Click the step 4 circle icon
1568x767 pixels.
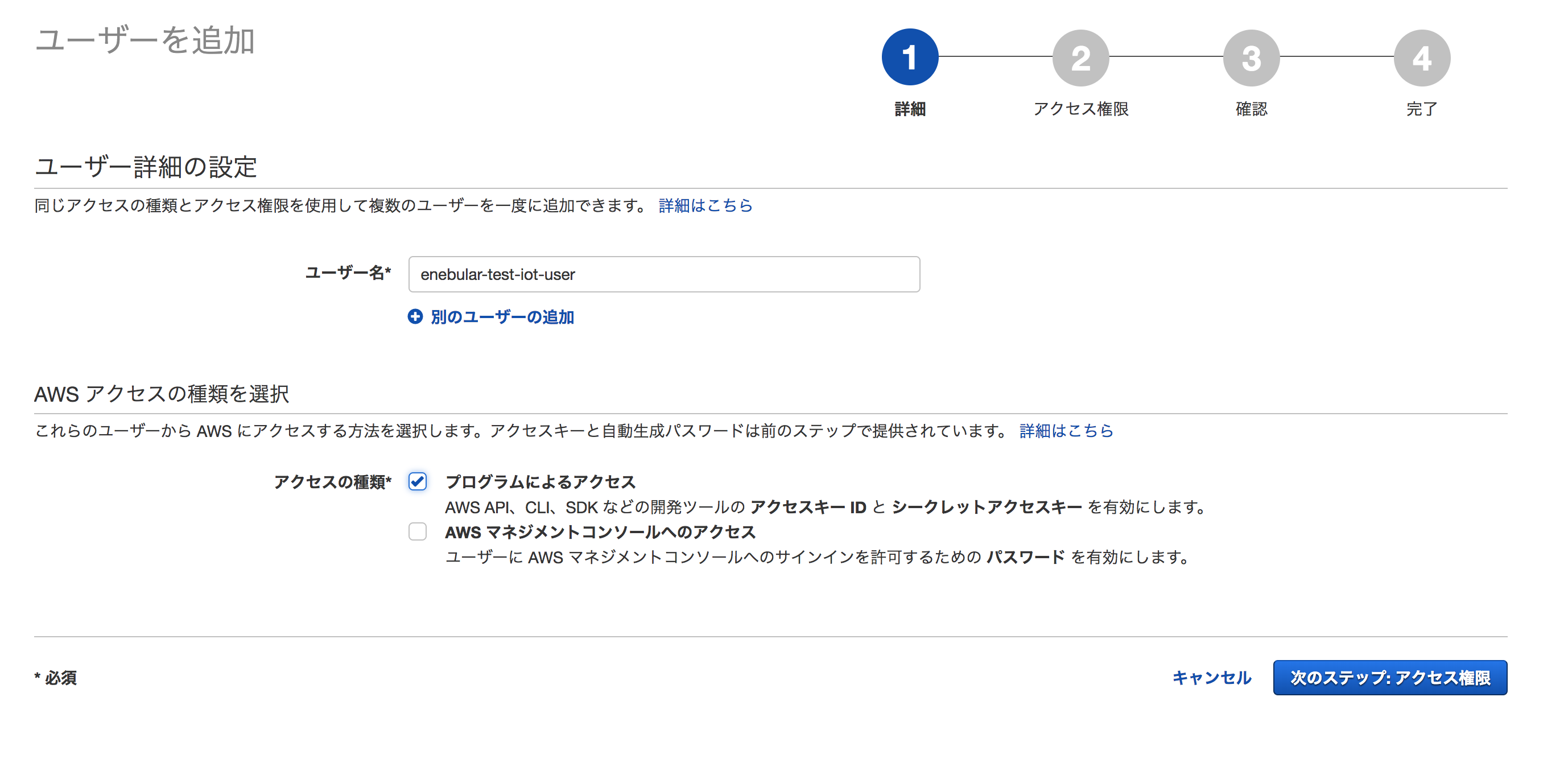click(1421, 57)
